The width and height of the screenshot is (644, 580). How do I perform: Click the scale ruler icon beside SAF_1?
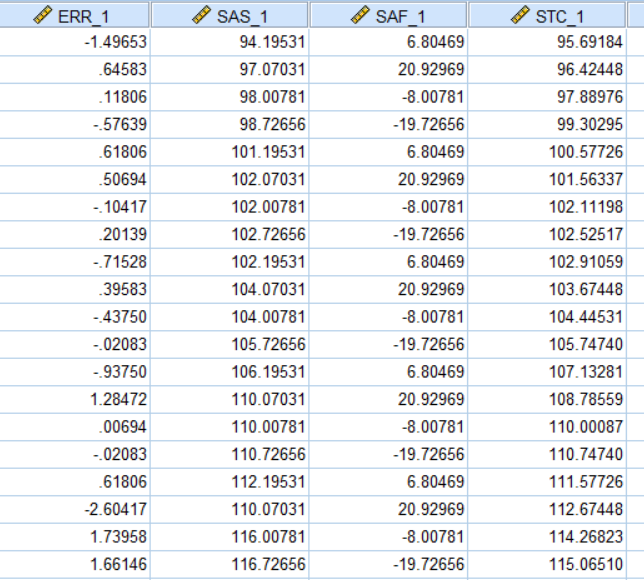(360, 15)
